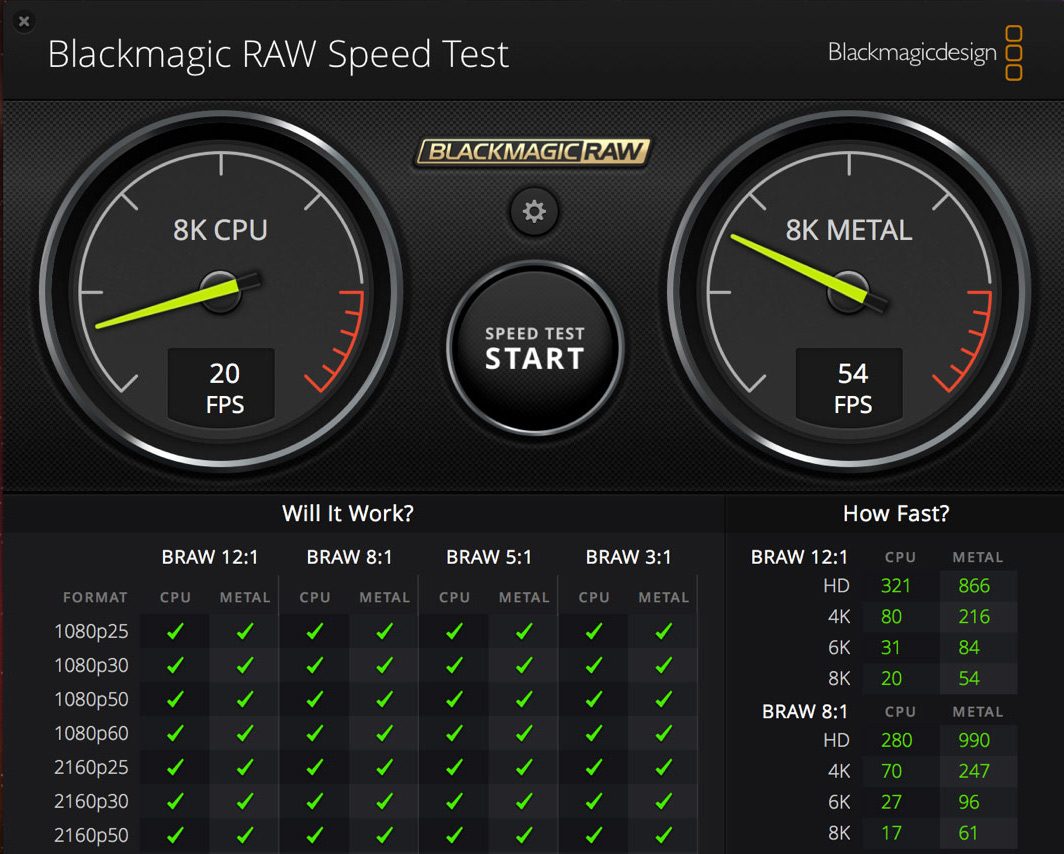The height and width of the screenshot is (854, 1064).
Task: Click the 1080p60 BRAW 5:1 Metal checkmark
Action: pyautogui.click(x=525, y=733)
